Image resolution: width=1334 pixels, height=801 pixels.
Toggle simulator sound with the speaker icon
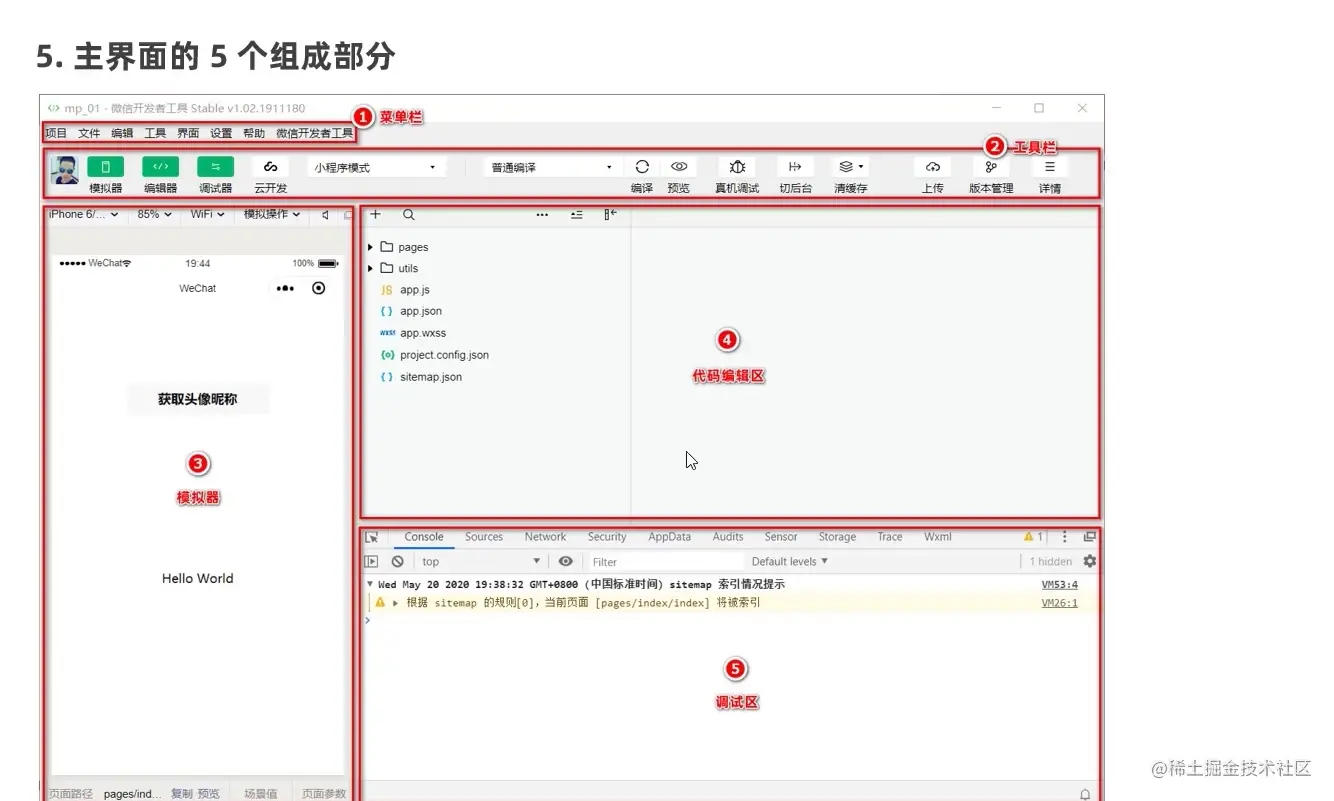(326, 214)
